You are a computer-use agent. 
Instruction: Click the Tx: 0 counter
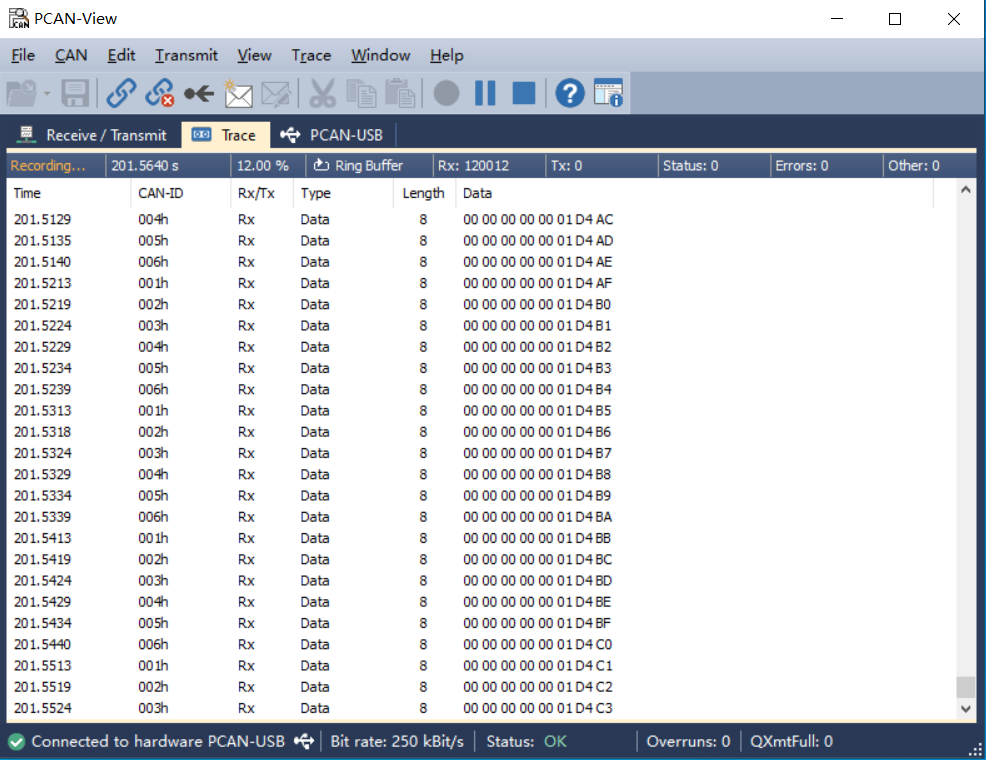[x=566, y=166]
